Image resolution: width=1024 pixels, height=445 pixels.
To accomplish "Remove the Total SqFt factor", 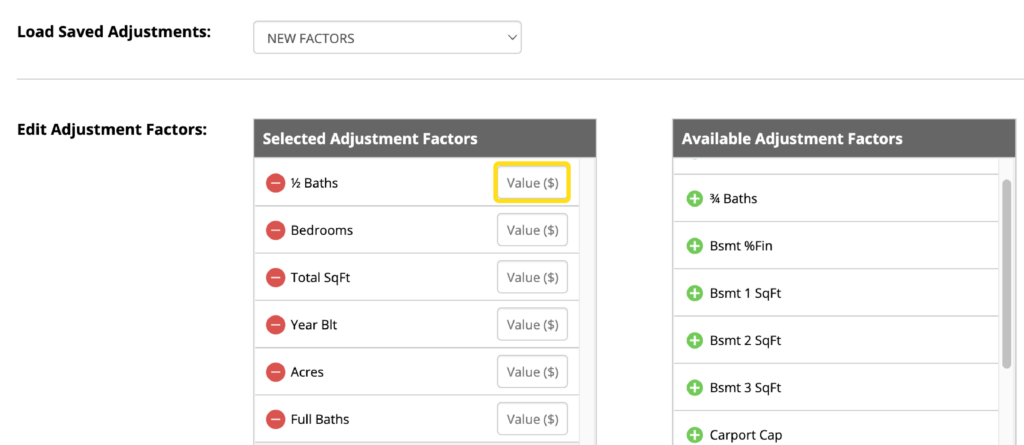I will pyautogui.click(x=276, y=277).
